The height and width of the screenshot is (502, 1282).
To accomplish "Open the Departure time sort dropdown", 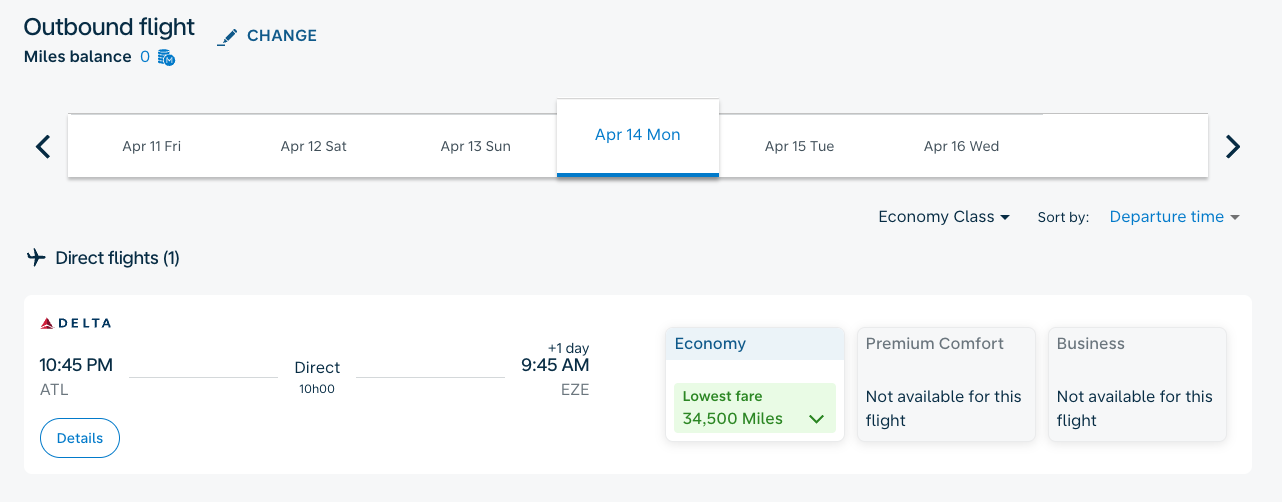I will (1174, 217).
